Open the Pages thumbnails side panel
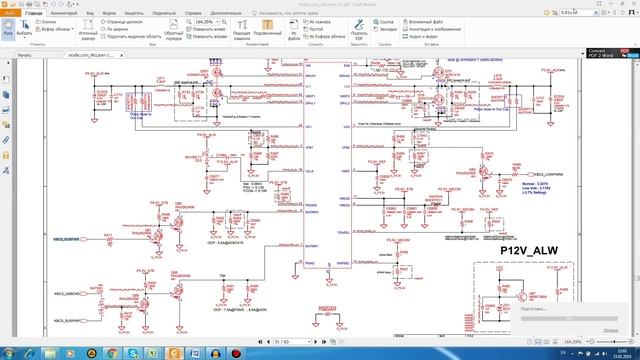This screenshot has width=640, height=360. coord(6,95)
